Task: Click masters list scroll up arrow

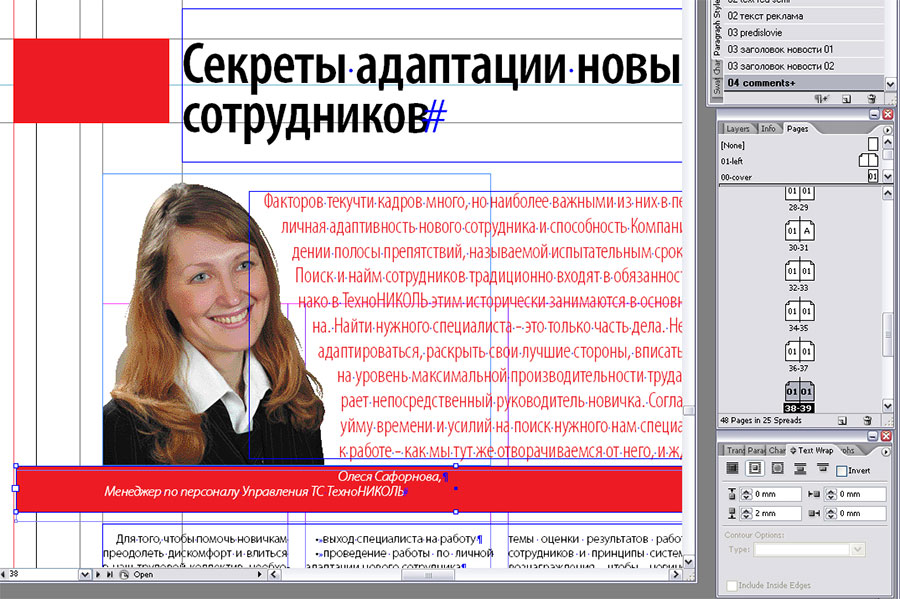Action: [x=887, y=141]
